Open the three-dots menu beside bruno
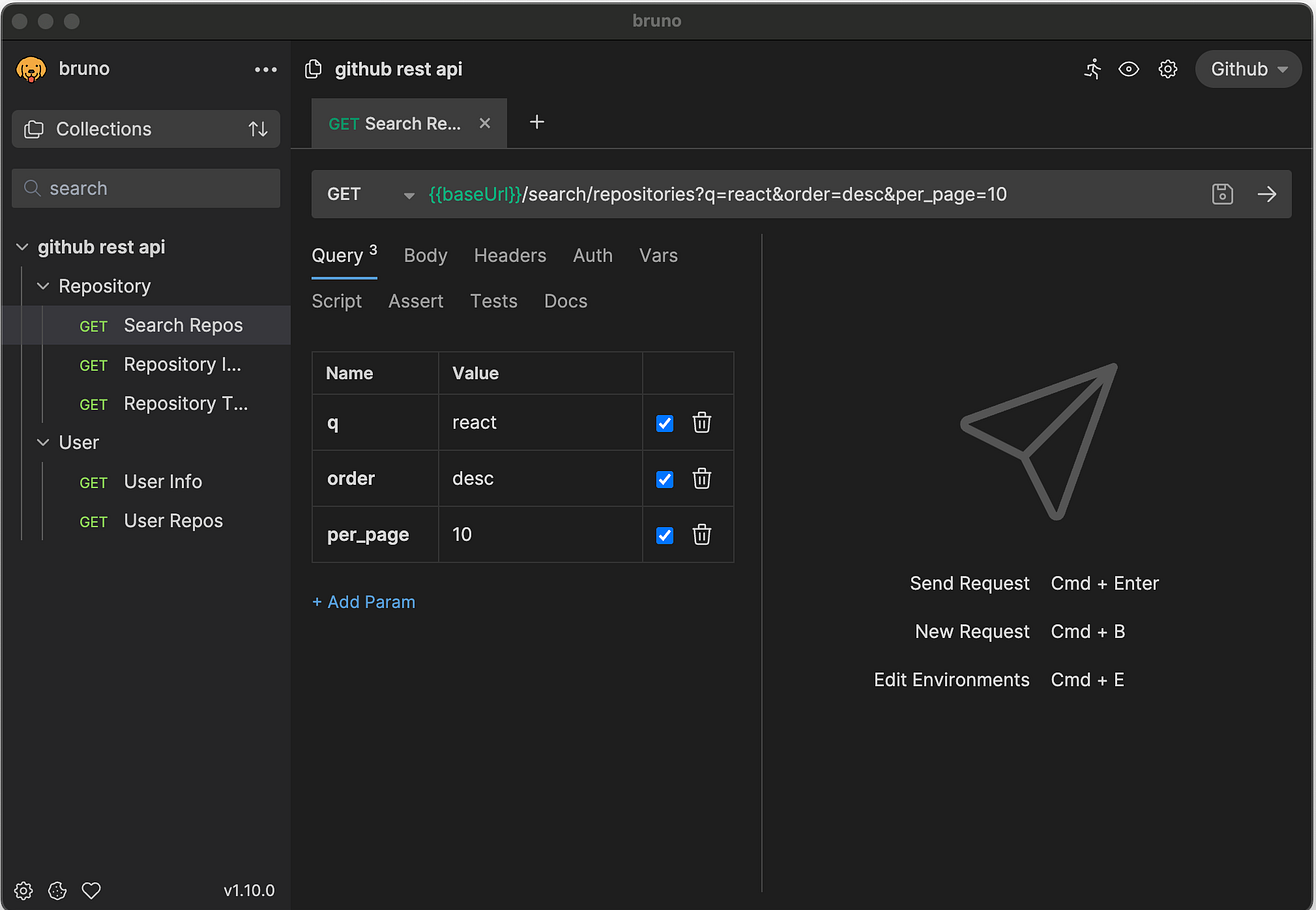 point(266,69)
